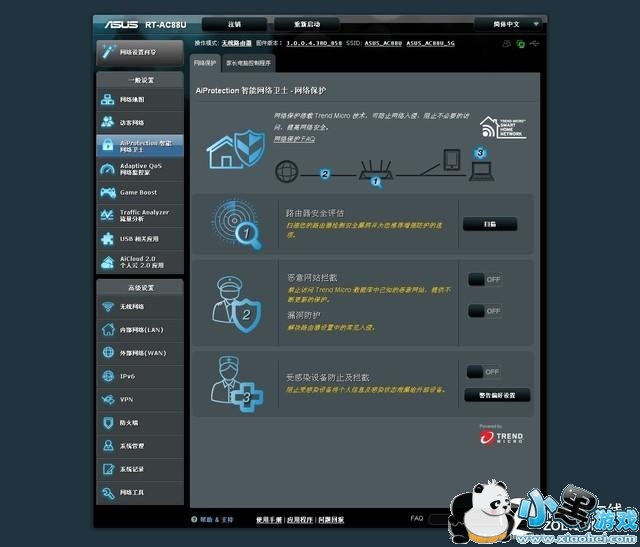Open the Traffic Analyzer icon
The width and height of the screenshot is (640, 547).
point(108,215)
